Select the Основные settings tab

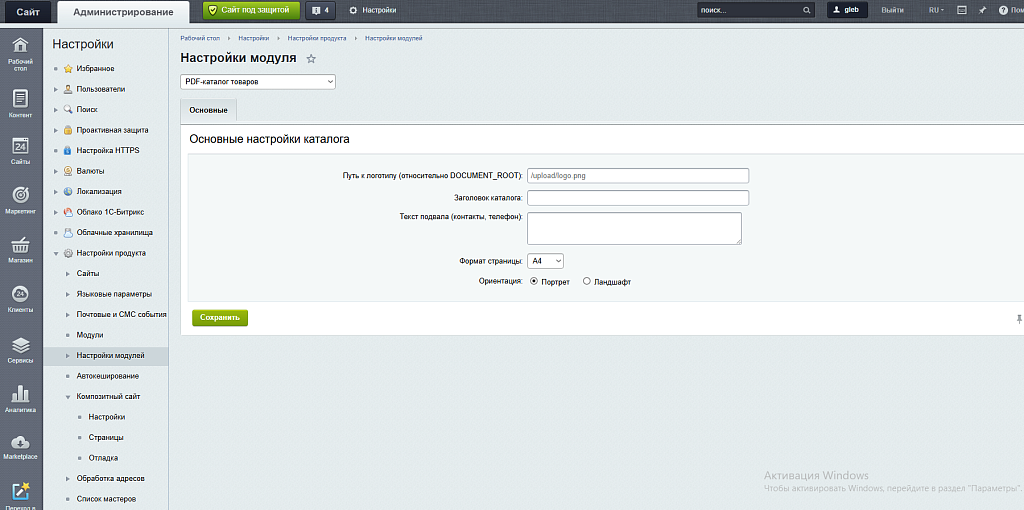tap(208, 110)
